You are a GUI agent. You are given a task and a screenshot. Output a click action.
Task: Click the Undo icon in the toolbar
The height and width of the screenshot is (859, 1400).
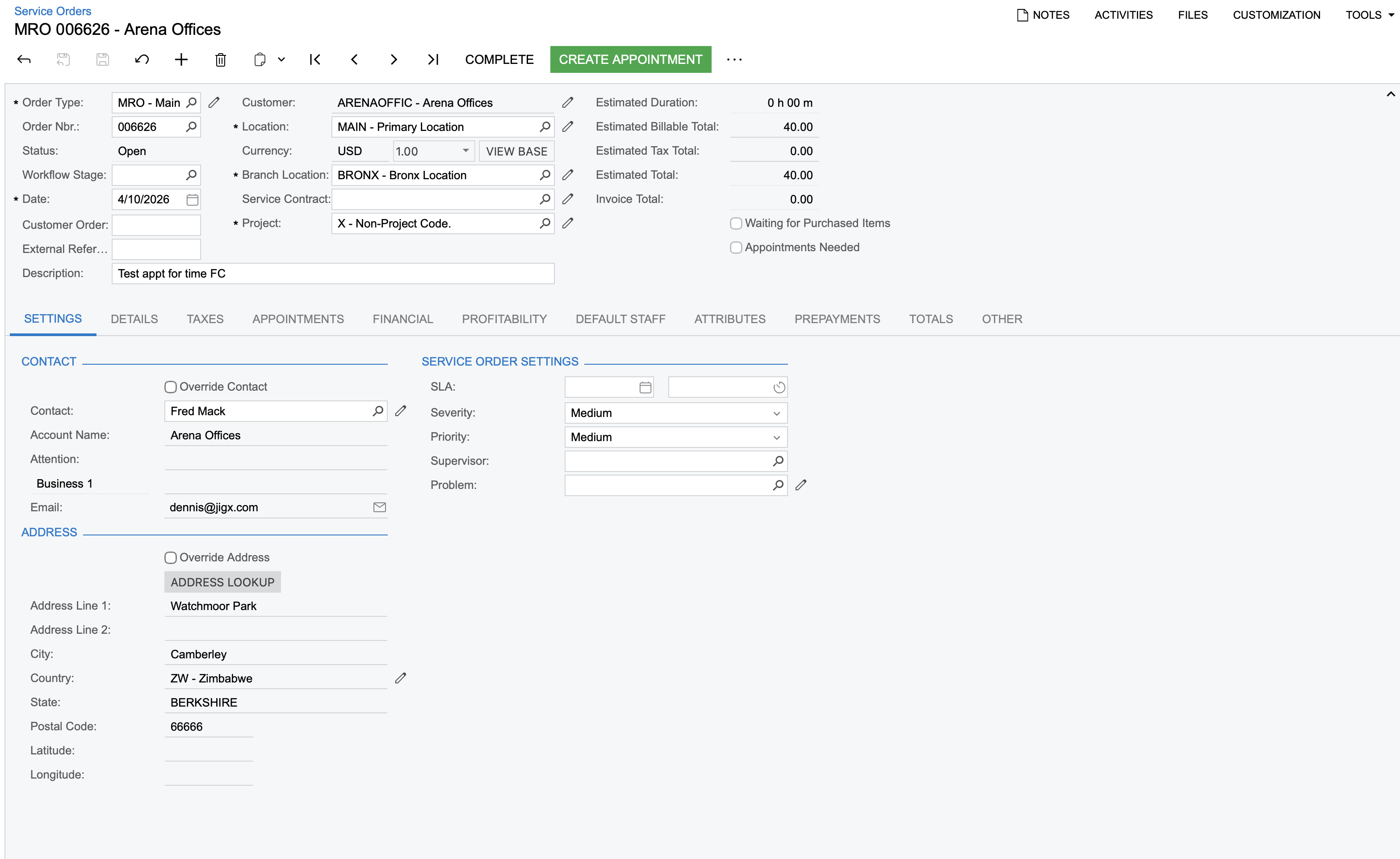coord(142,59)
